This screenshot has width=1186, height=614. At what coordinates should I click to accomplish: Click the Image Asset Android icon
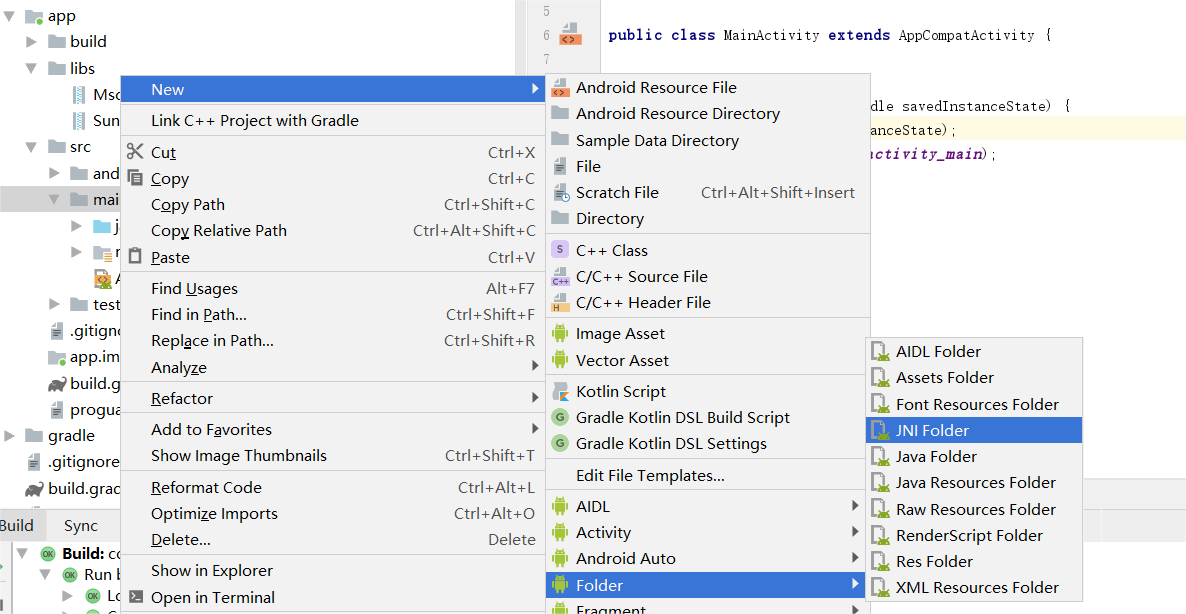560,334
